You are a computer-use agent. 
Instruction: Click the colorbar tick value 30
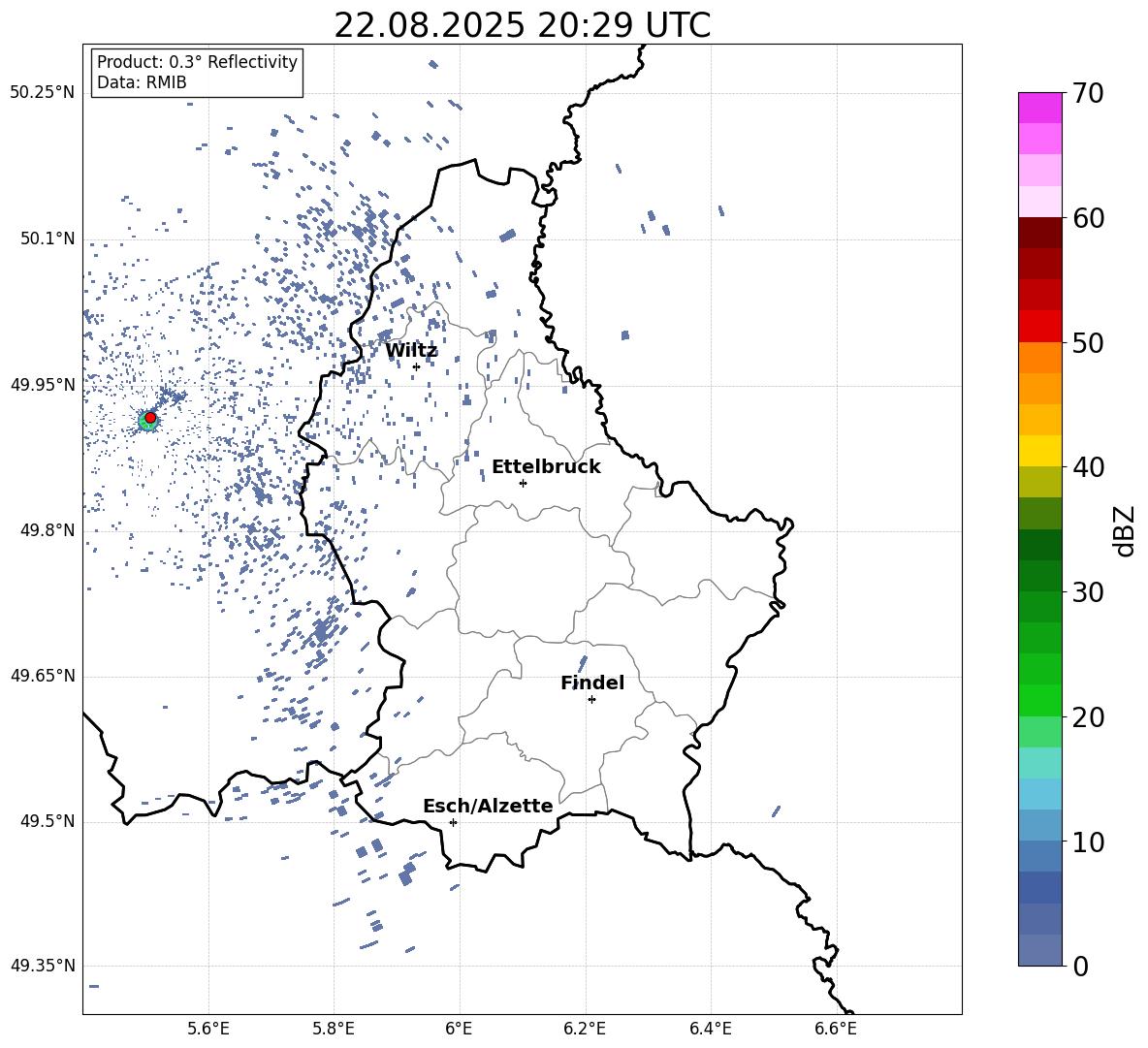pyautogui.click(x=1089, y=592)
